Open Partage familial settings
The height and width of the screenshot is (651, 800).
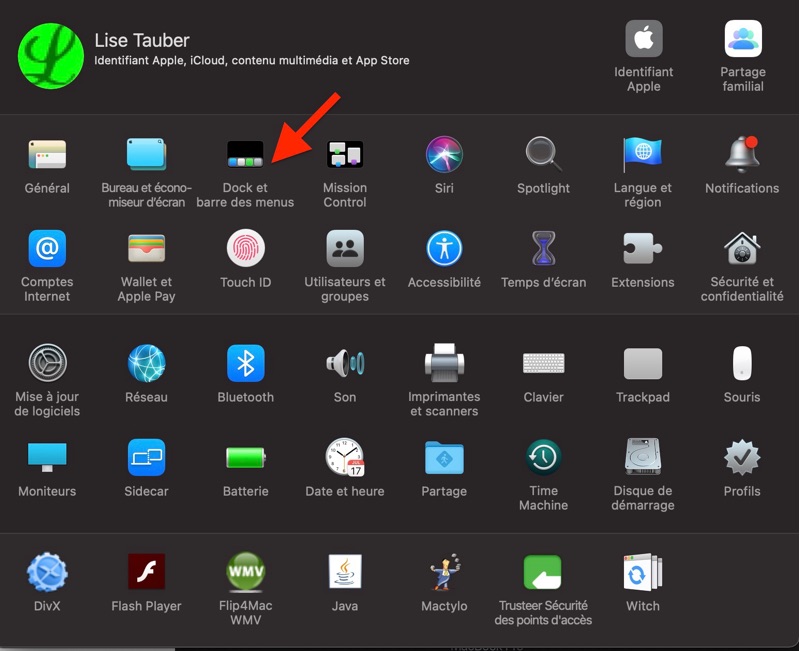click(x=743, y=40)
